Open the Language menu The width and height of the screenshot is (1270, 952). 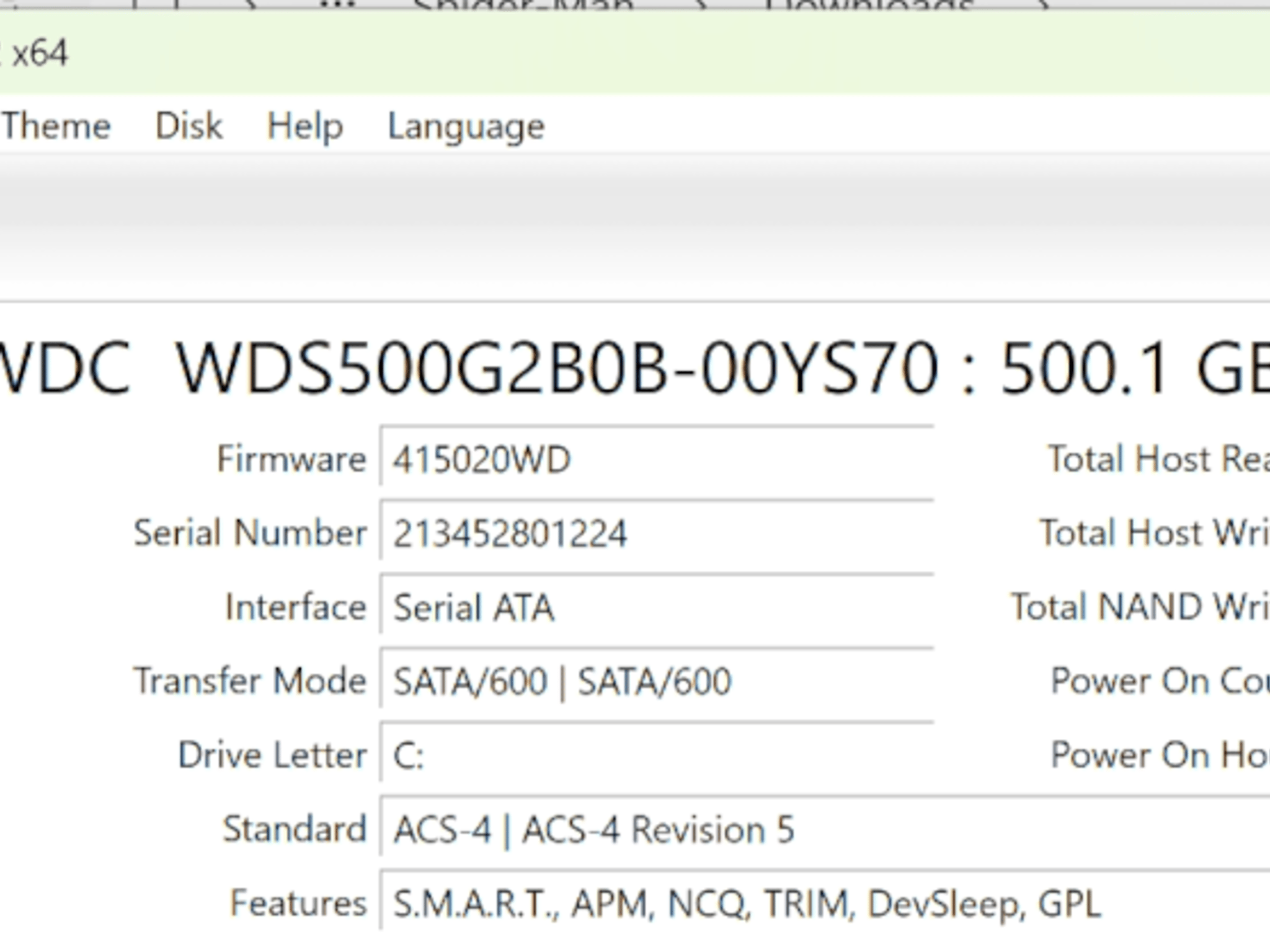pos(466,127)
